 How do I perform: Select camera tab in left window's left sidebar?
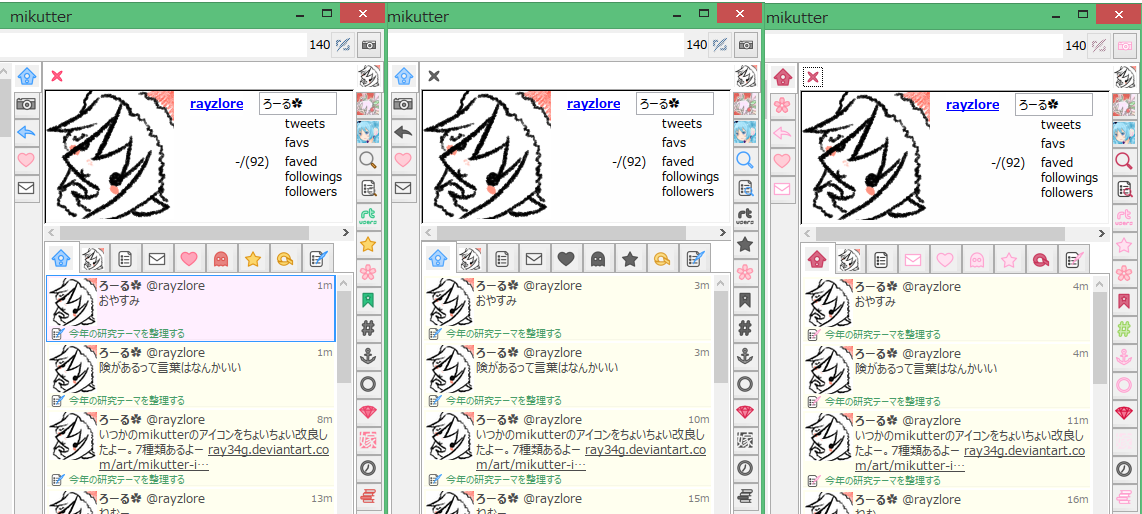click(x=26, y=104)
